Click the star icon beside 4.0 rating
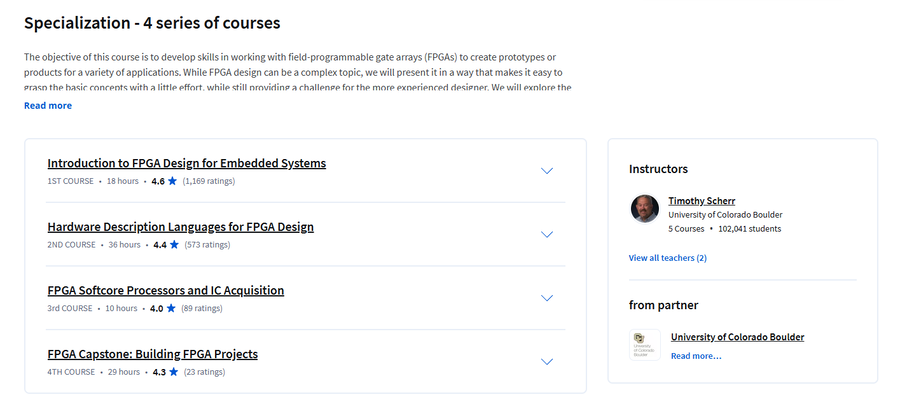 pos(170,308)
